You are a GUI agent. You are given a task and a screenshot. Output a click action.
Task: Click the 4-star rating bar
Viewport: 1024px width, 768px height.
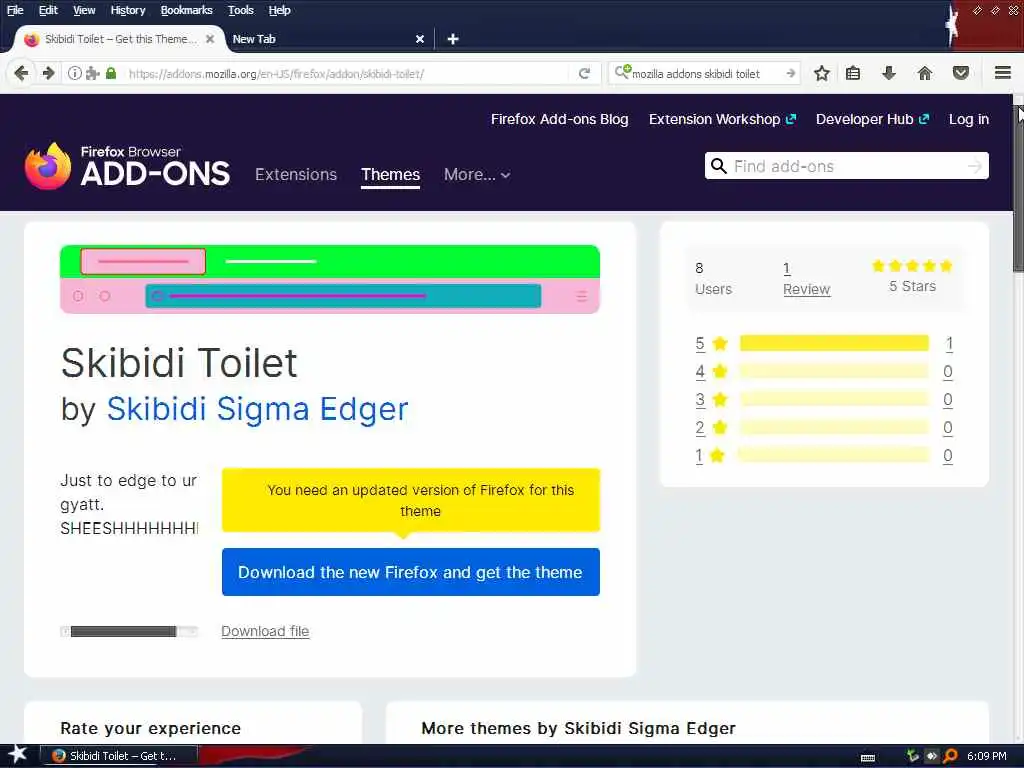pyautogui.click(x=834, y=371)
